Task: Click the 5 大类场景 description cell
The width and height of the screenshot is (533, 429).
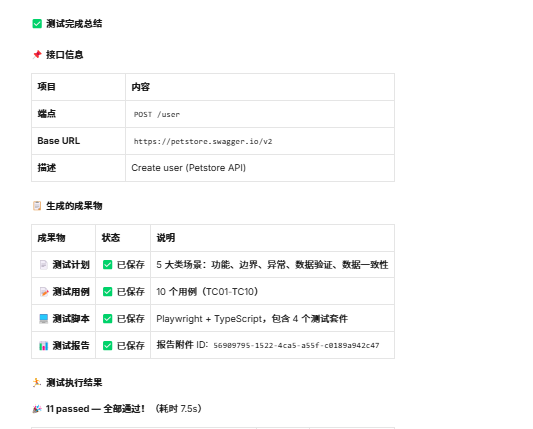Action: click(272, 265)
